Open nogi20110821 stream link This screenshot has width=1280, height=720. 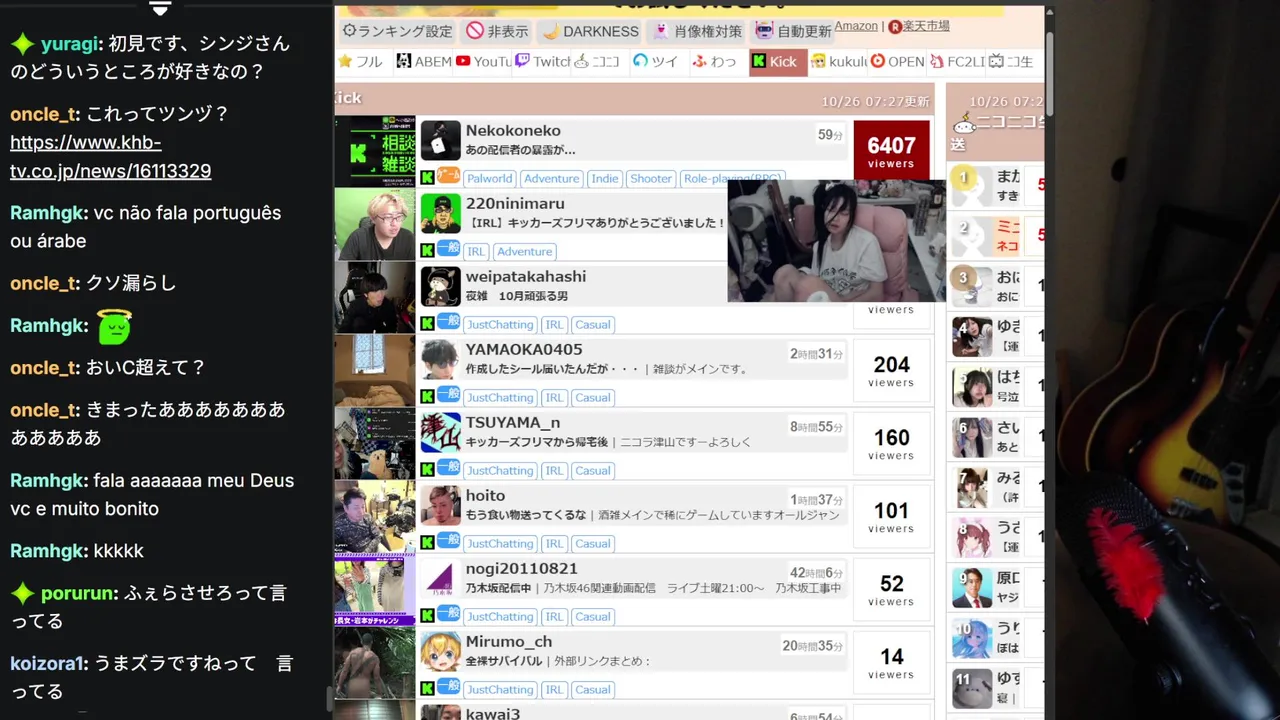[x=521, y=569]
